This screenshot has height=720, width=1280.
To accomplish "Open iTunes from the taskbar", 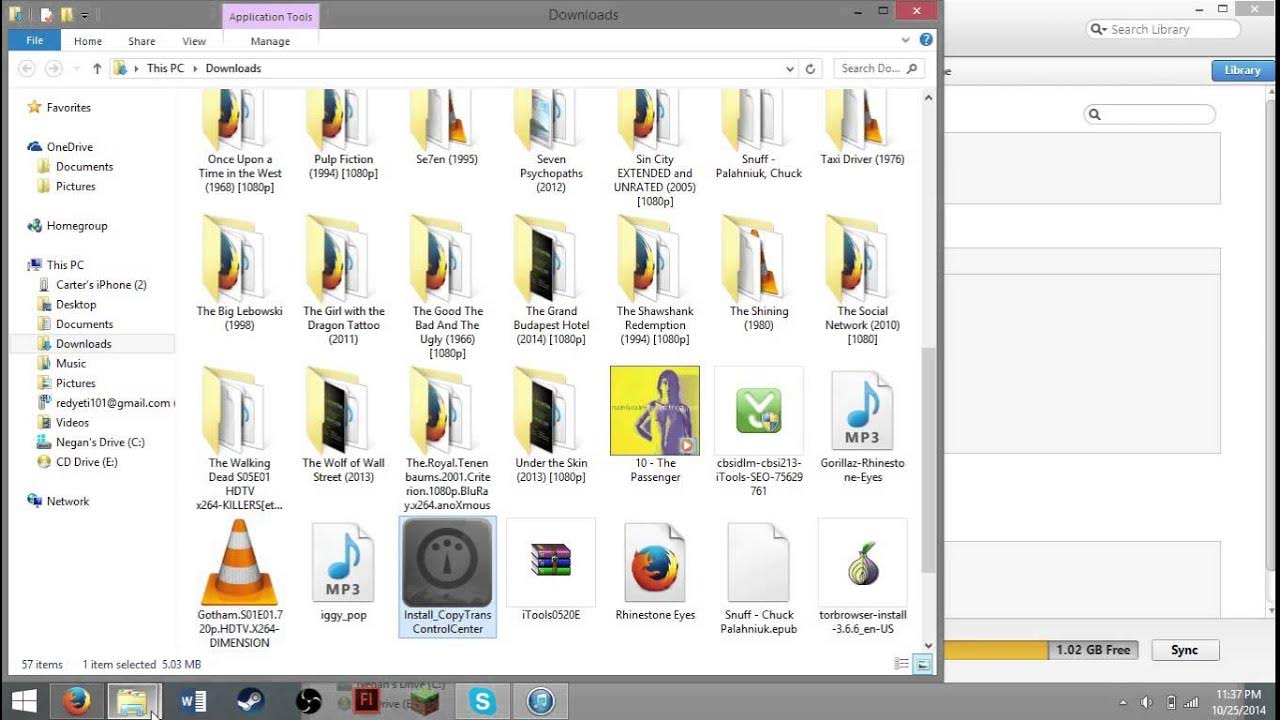I will 541,702.
